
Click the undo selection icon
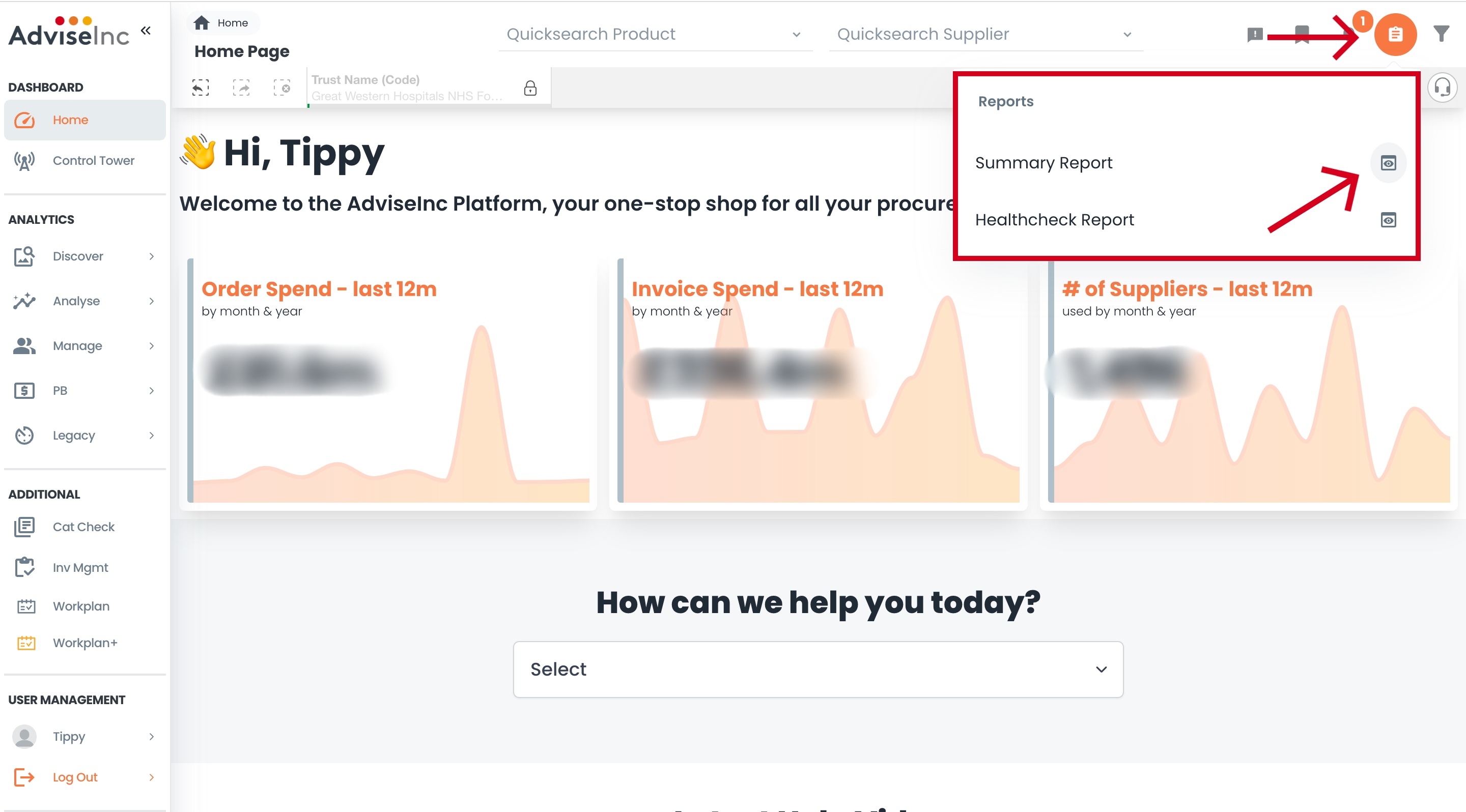point(201,88)
